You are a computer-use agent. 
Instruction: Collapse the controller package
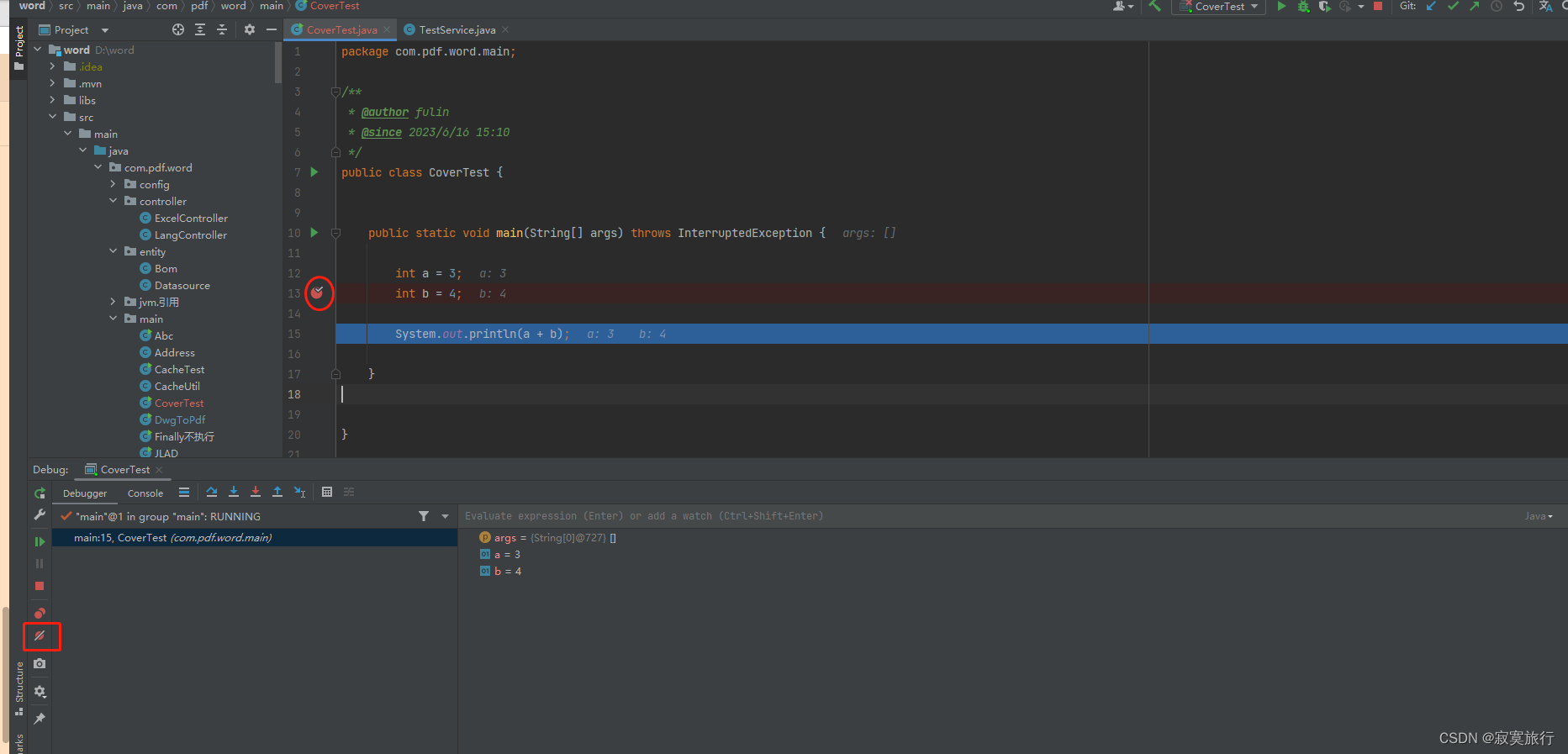(x=113, y=201)
